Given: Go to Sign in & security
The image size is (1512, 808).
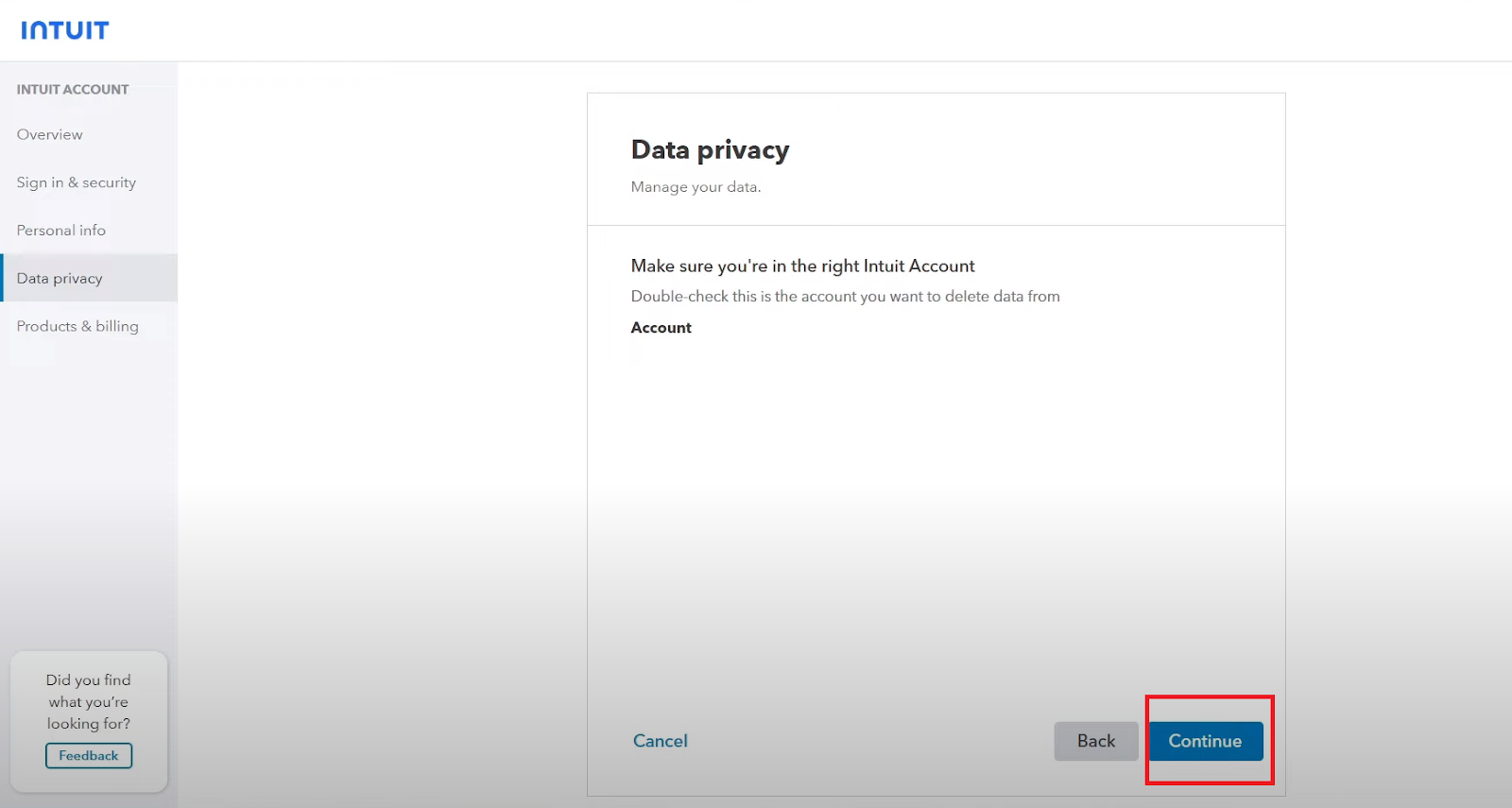Looking at the screenshot, I should [x=76, y=182].
